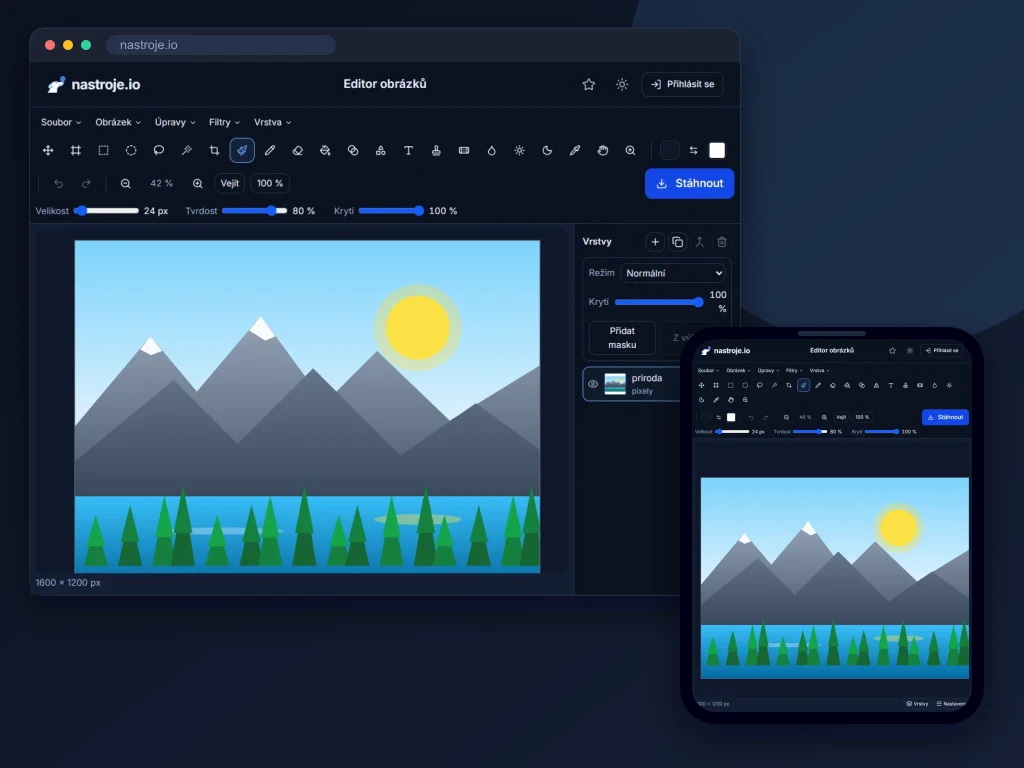Open the Soubor menu in desktop editor

point(61,122)
